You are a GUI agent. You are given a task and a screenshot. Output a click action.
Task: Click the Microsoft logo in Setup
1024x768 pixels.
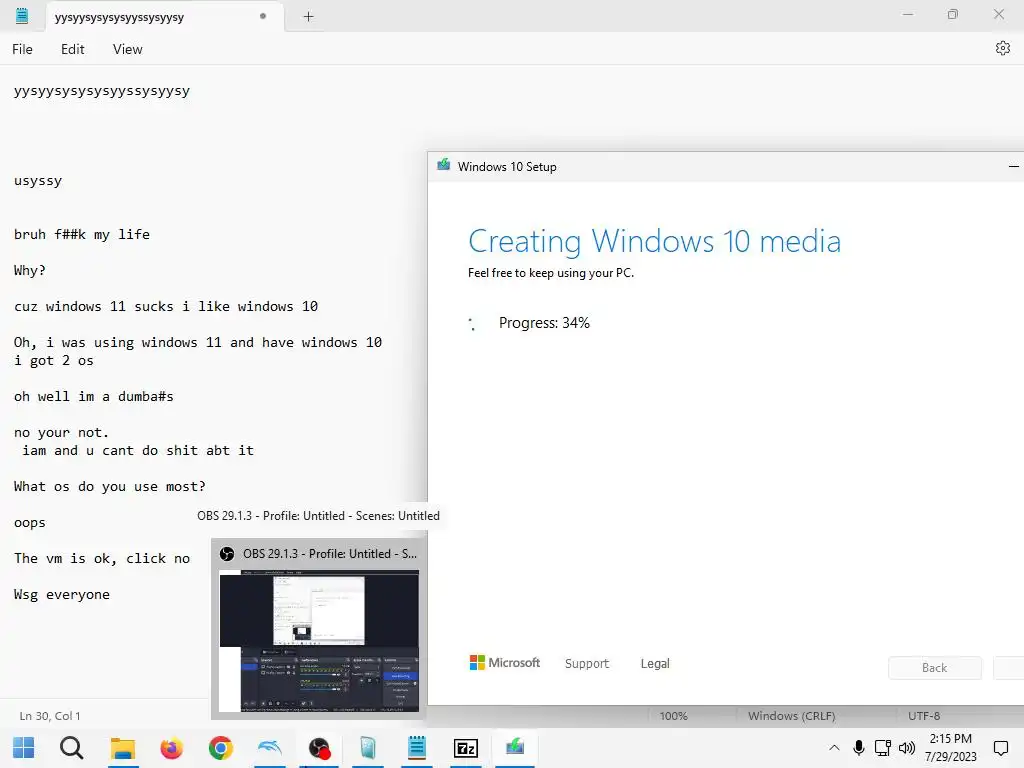[505, 663]
